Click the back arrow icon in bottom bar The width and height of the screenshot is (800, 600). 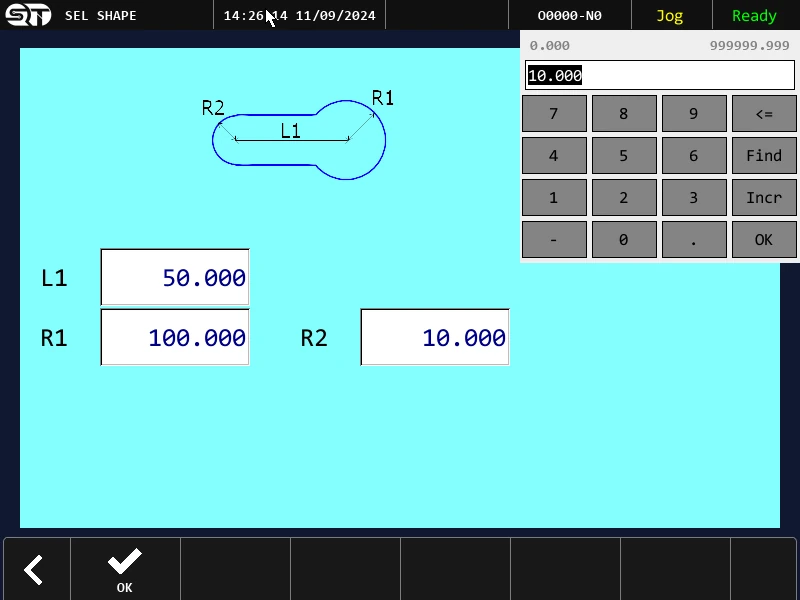pos(34,570)
